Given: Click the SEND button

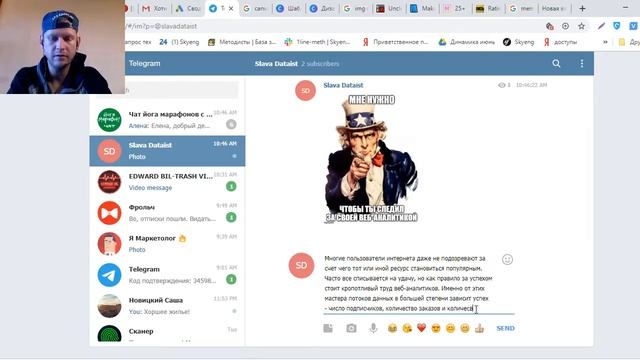Looking at the screenshot, I should point(505,328).
